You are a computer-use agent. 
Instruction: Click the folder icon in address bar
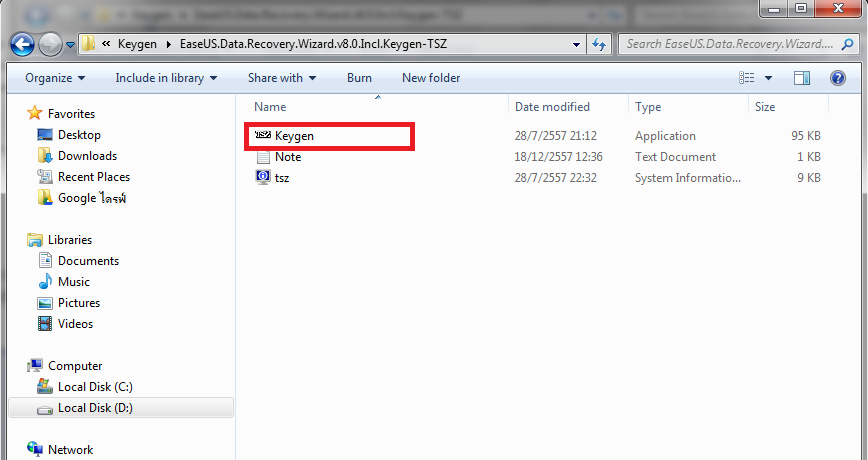(x=88, y=44)
